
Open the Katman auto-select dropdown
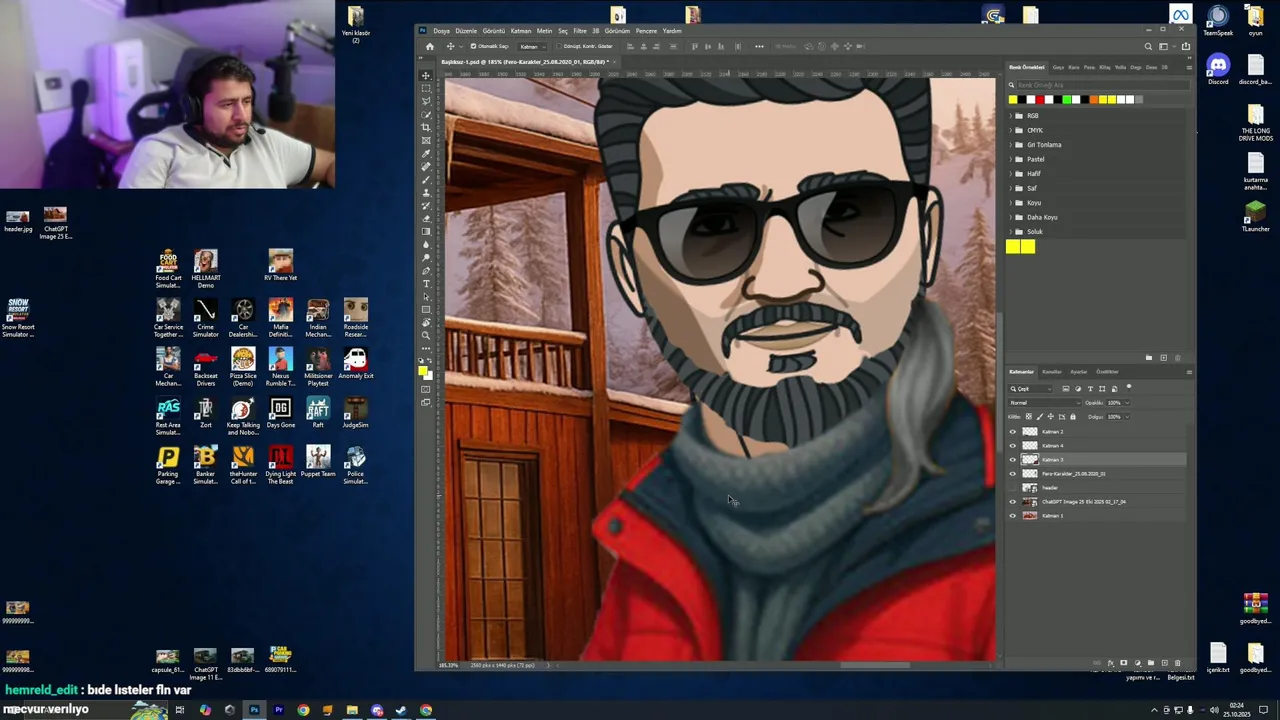coord(533,46)
